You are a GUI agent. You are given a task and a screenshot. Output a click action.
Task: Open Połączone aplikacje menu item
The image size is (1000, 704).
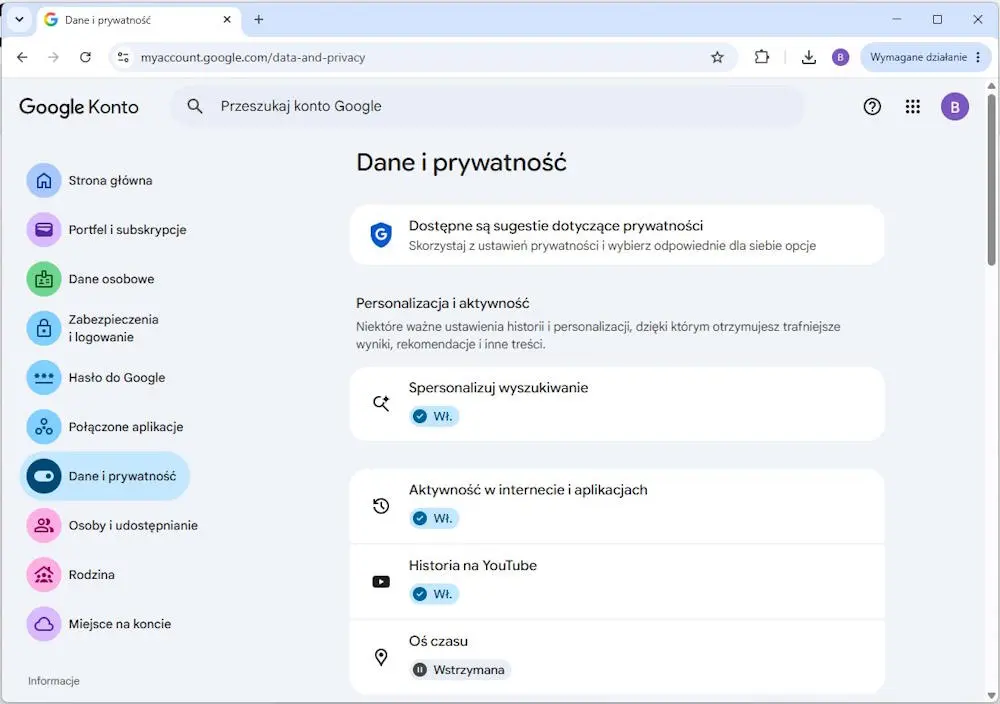tap(106, 427)
